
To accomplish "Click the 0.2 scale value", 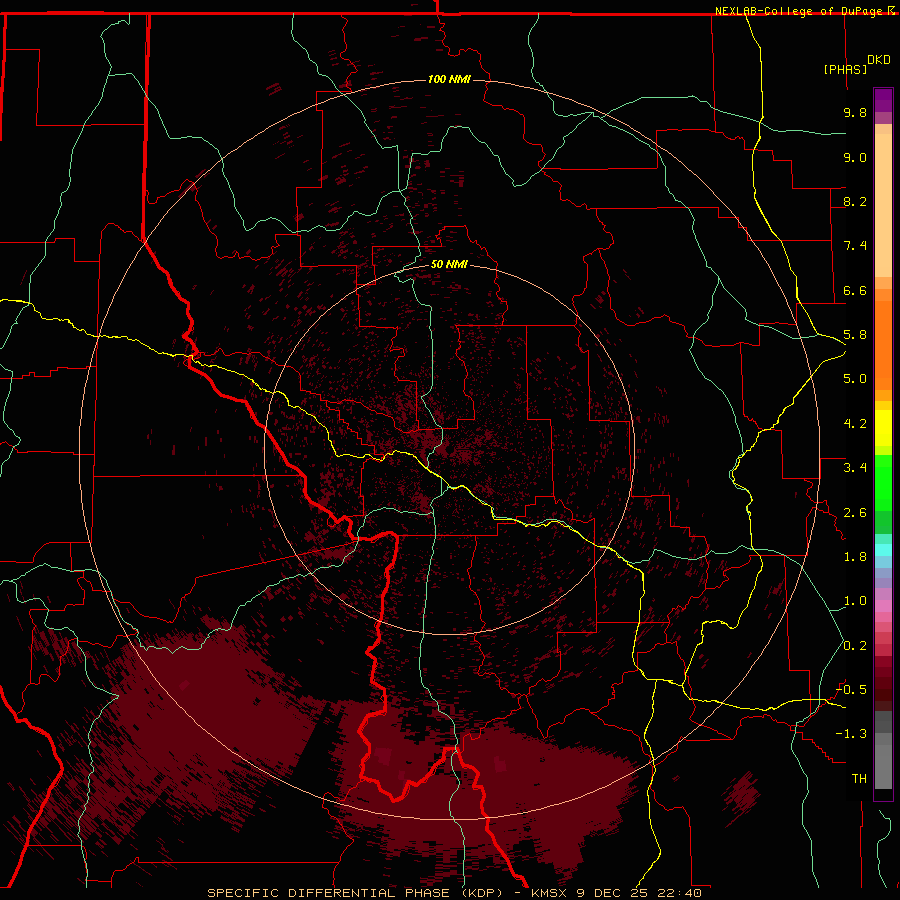I will [x=855, y=646].
